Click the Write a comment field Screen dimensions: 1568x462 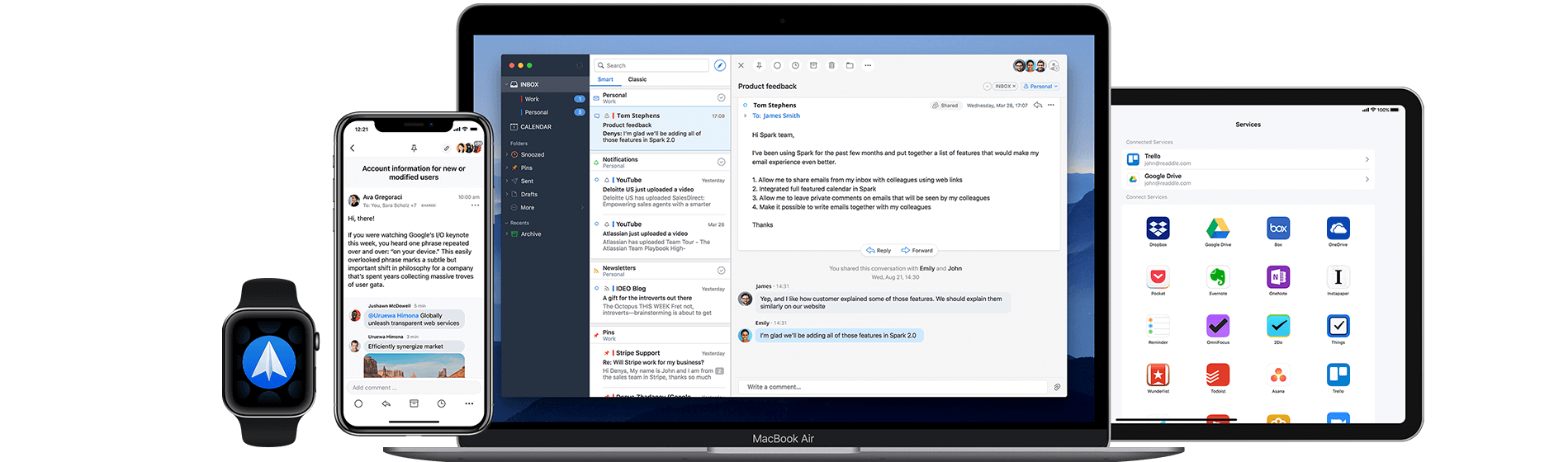pyautogui.click(x=892, y=387)
